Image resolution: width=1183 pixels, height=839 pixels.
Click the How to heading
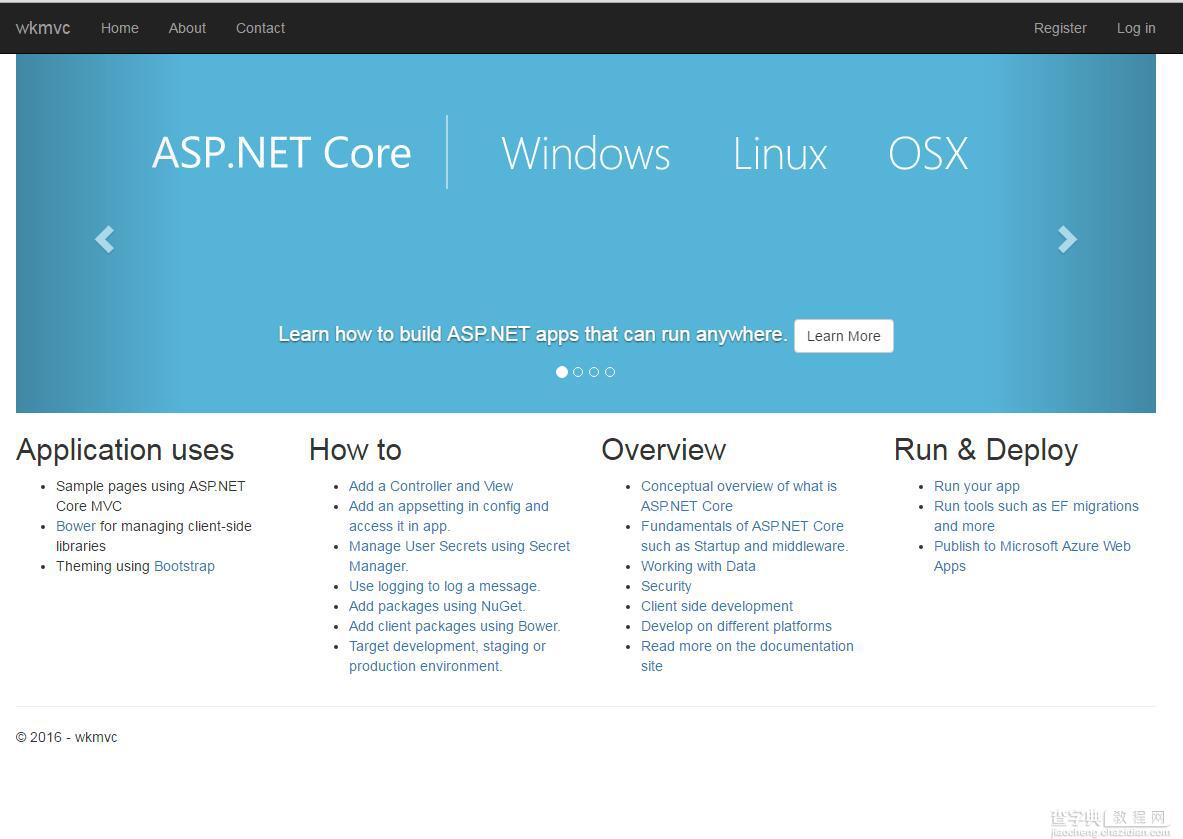[x=355, y=450]
